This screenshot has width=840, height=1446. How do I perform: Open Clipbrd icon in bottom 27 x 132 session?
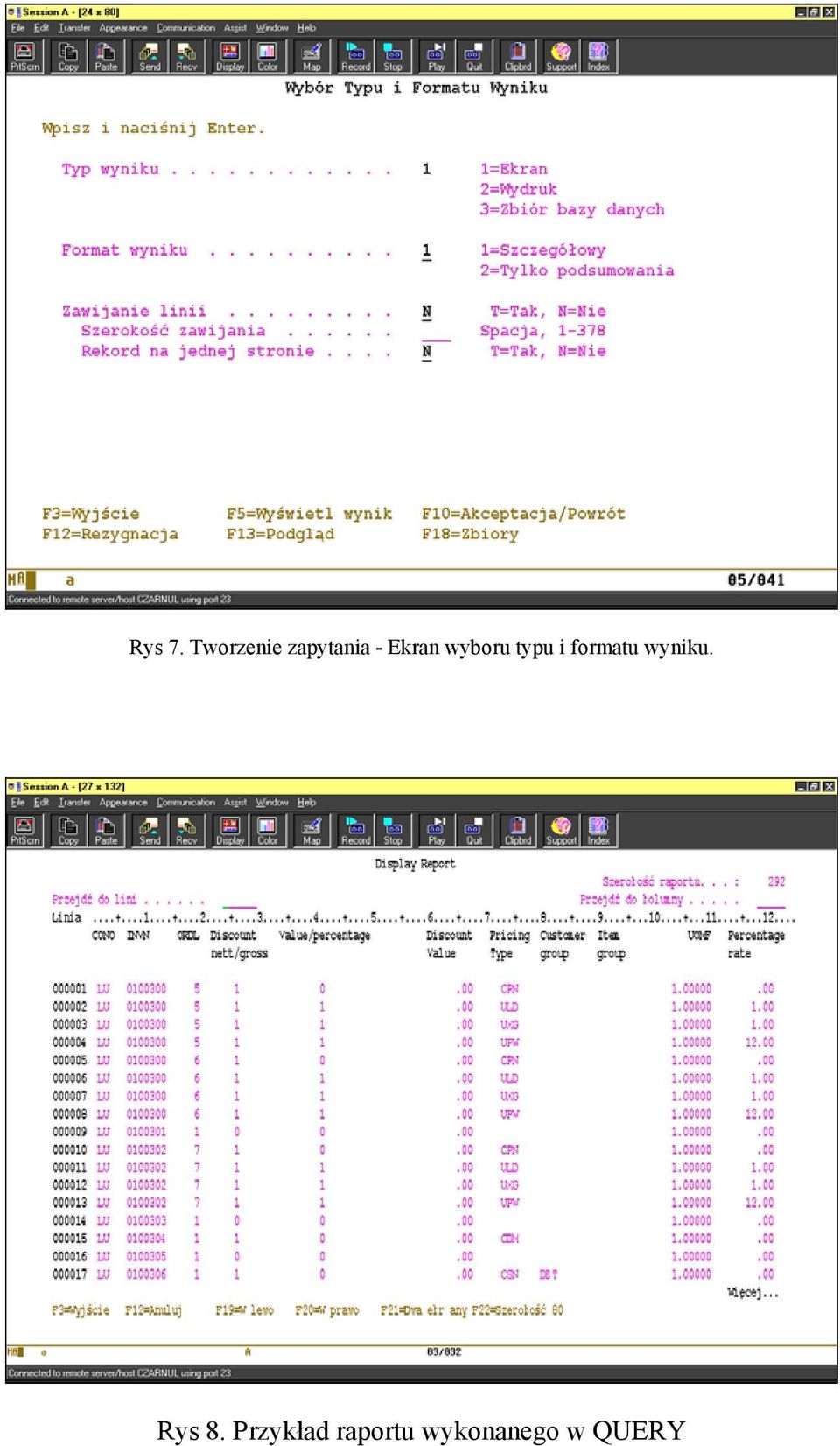tap(517, 830)
